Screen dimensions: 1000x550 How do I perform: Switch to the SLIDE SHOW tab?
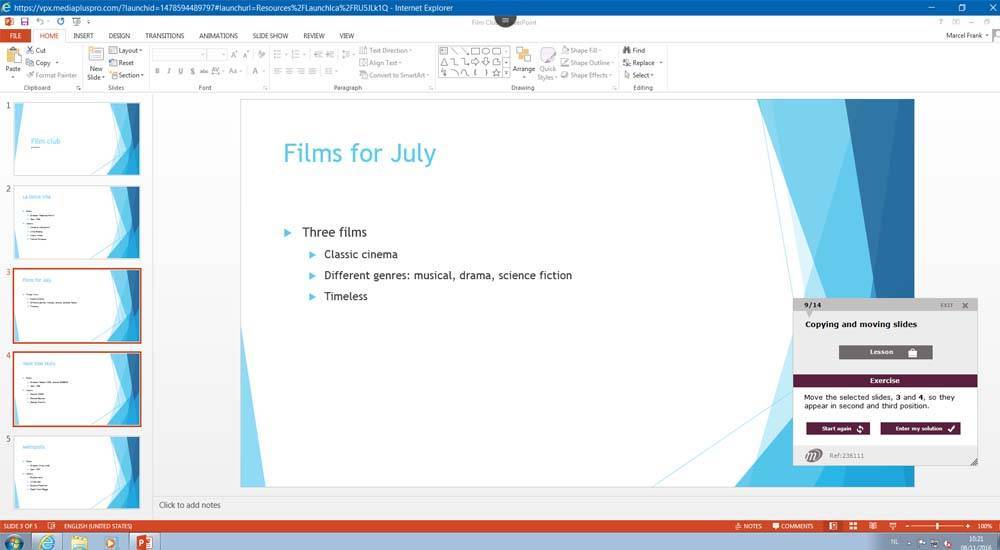(x=270, y=35)
